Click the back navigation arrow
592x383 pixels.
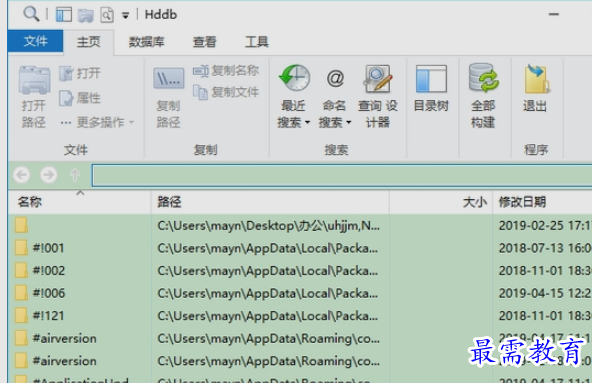click(x=22, y=175)
